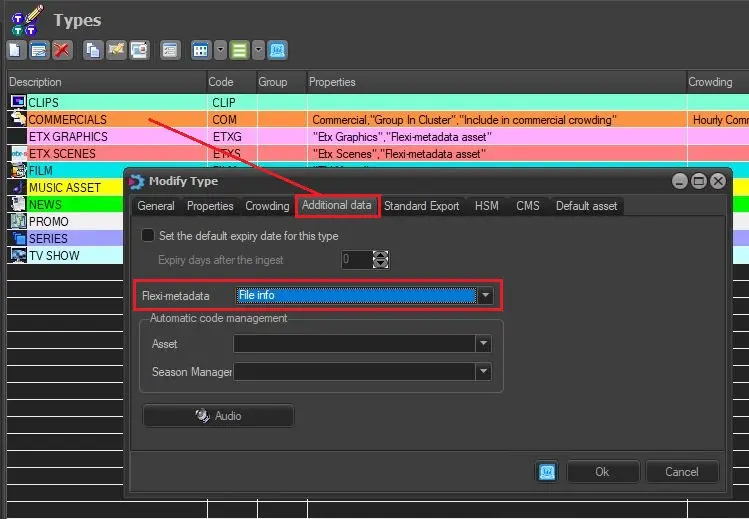
Task: Open the Flexi-metadata dropdown
Action: pos(485,296)
